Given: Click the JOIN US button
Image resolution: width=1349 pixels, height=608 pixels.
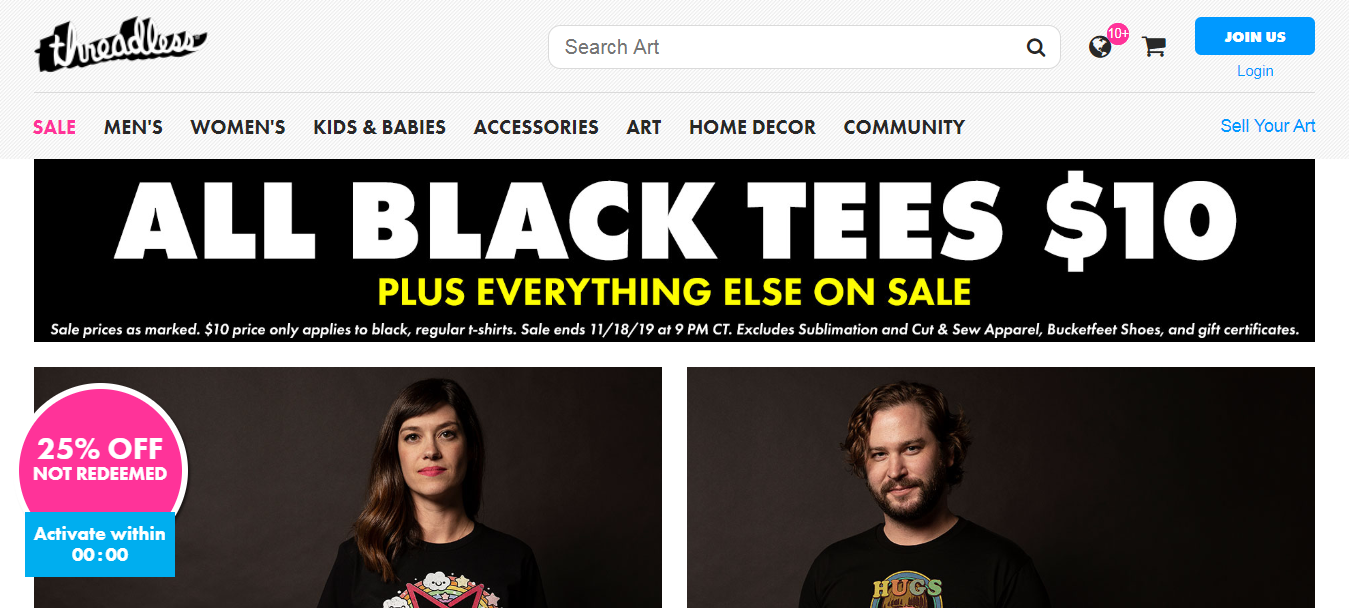Looking at the screenshot, I should (x=1255, y=36).
